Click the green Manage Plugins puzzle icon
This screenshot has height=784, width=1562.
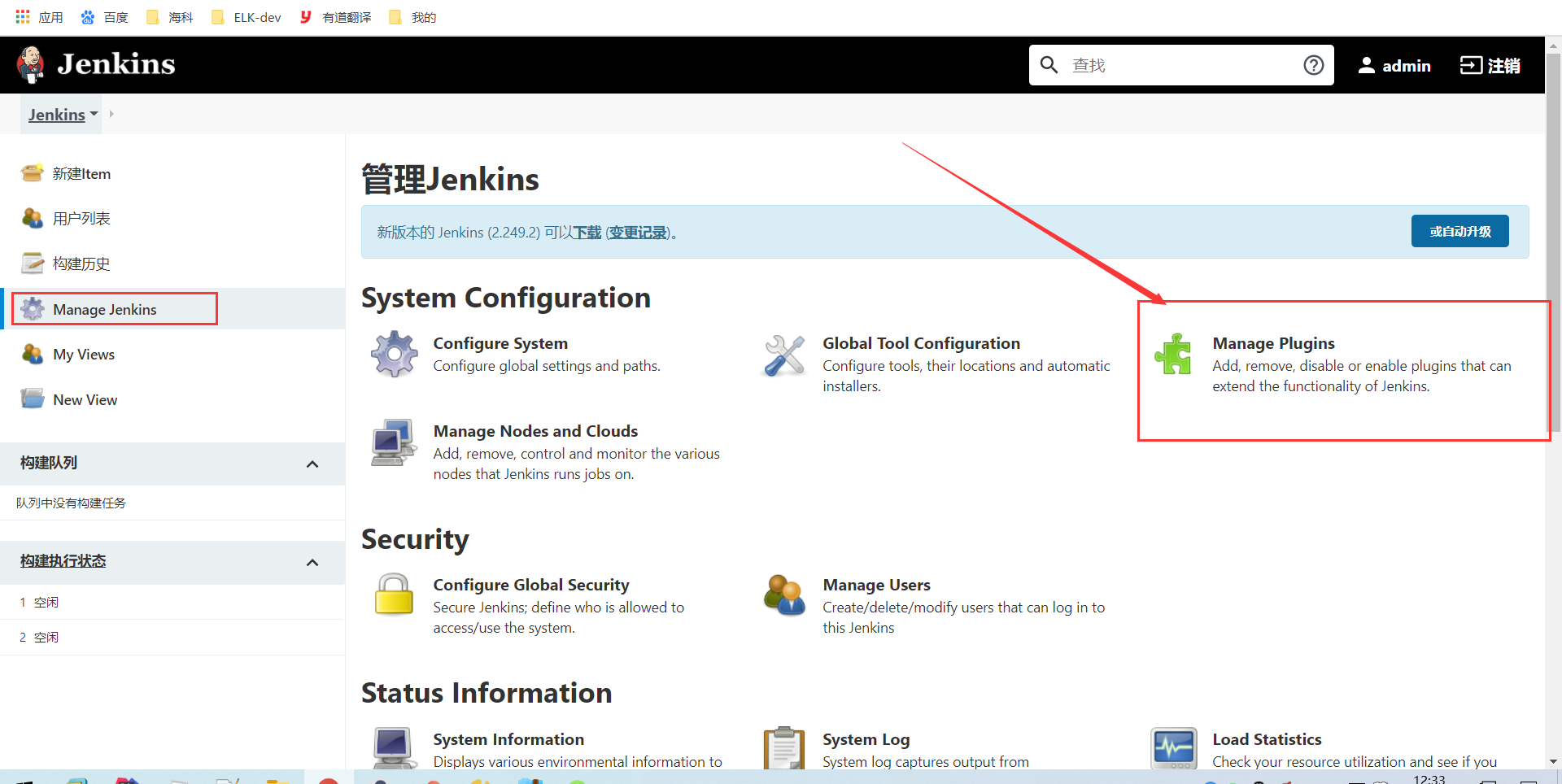pyautogui.click(x=1173, y=354)
